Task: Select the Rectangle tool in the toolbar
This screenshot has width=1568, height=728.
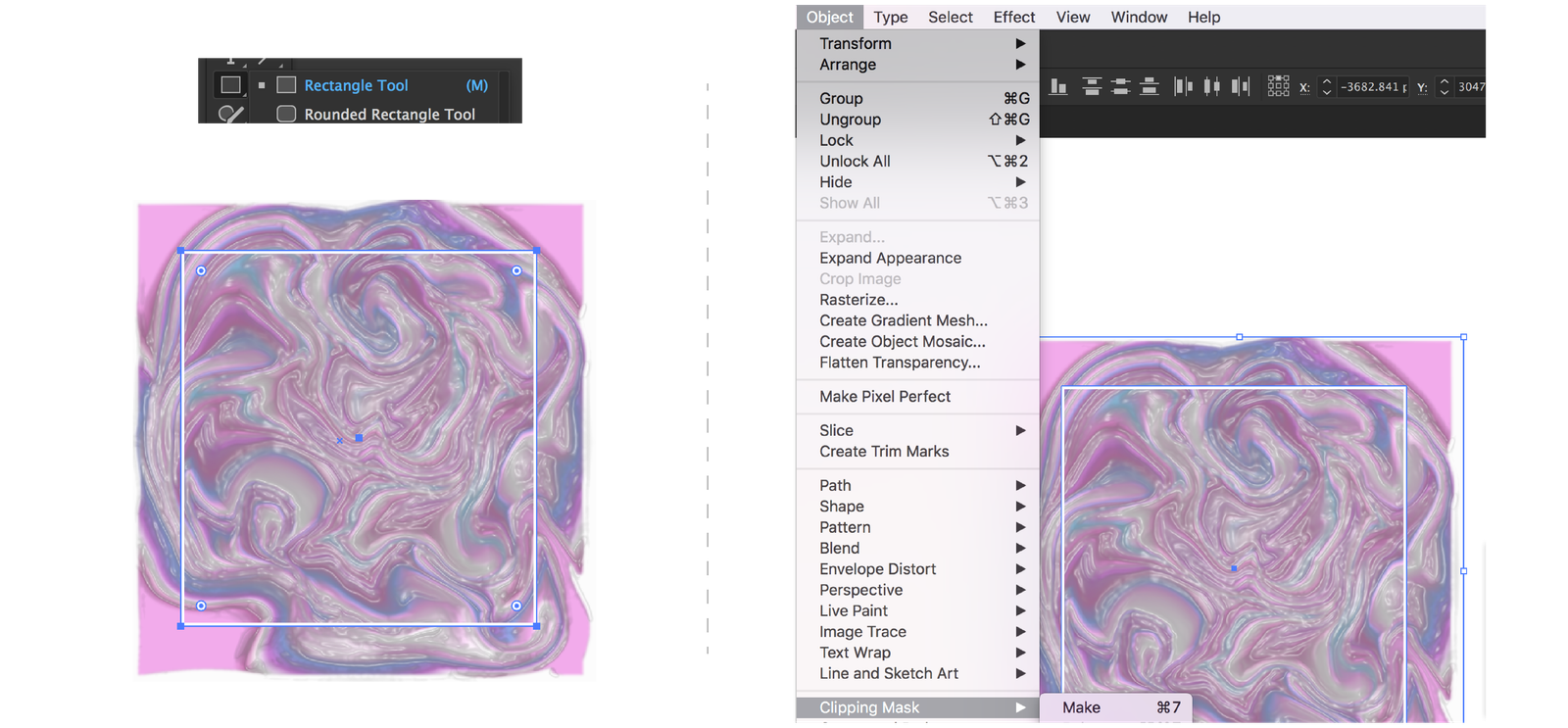Action: [x=230, y=85]
